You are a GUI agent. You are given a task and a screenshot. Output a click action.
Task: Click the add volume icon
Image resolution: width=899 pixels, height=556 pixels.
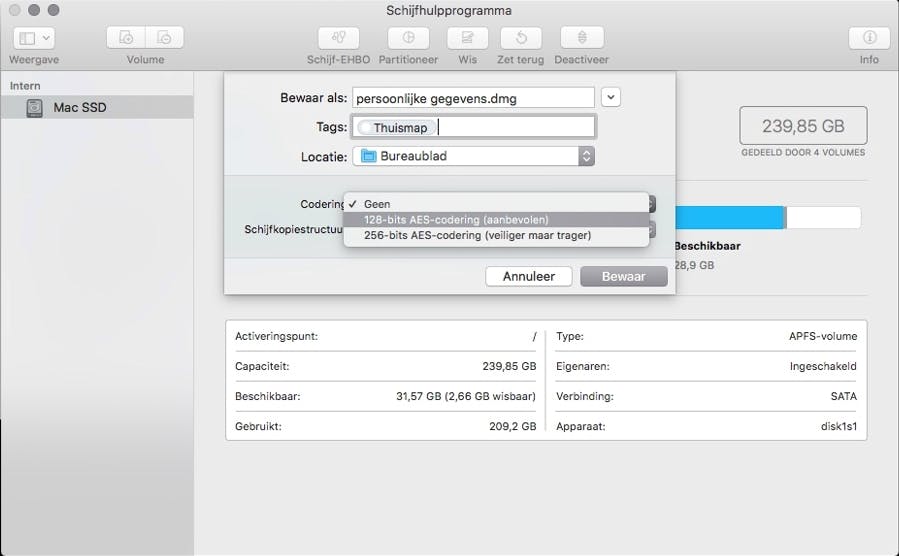126,38
